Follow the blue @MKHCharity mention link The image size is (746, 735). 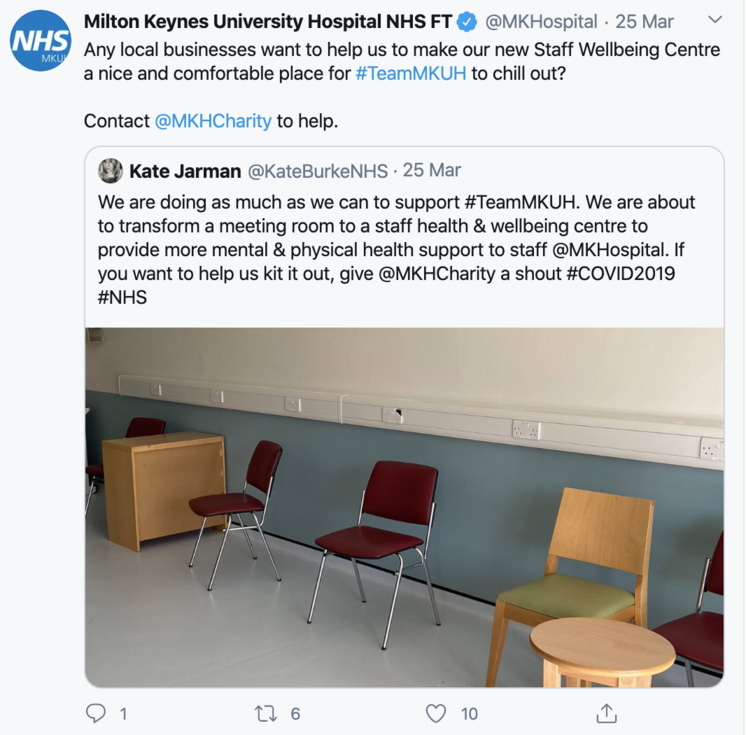213,121
